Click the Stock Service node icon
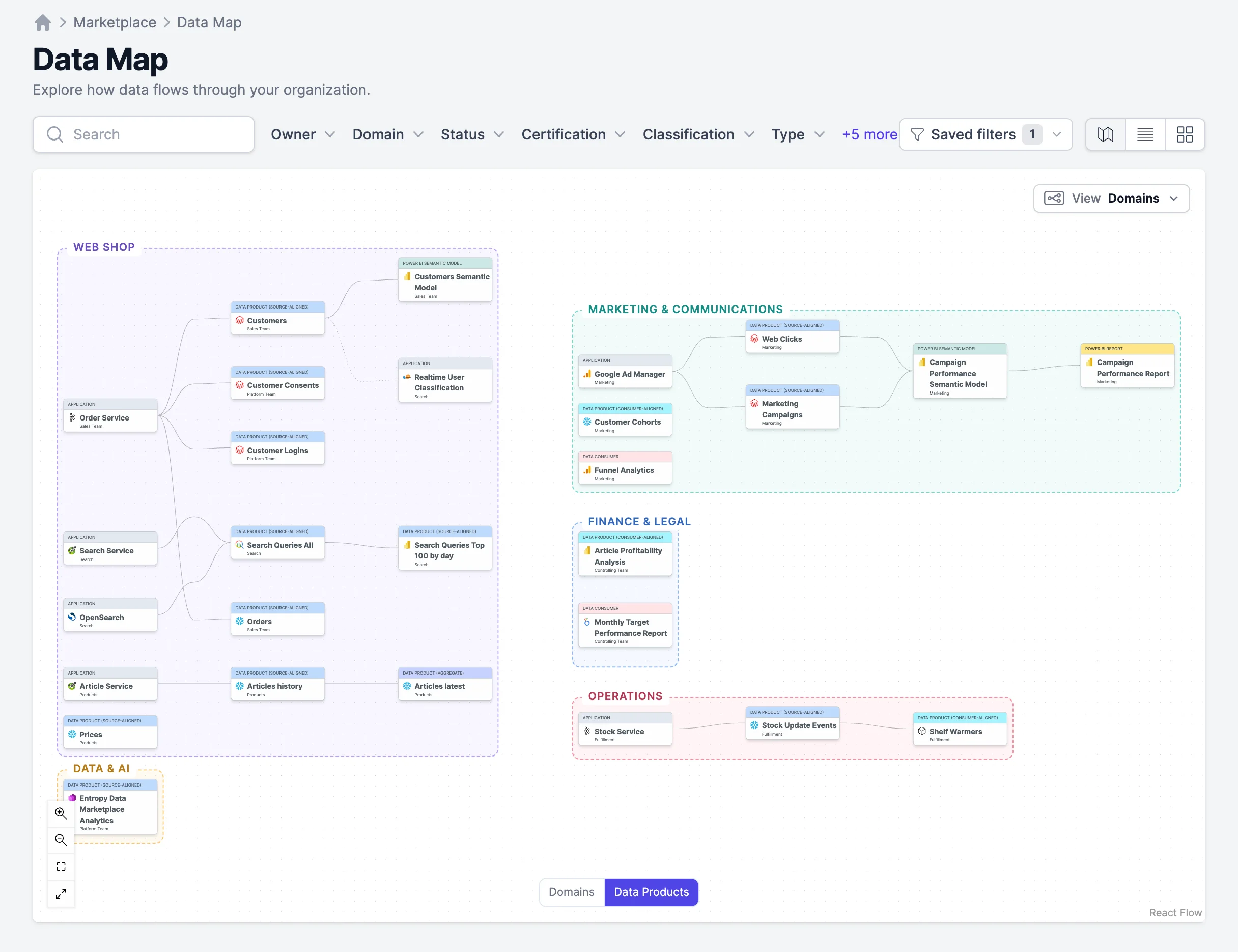This screenshot has width=1238, height=952. 587,731
